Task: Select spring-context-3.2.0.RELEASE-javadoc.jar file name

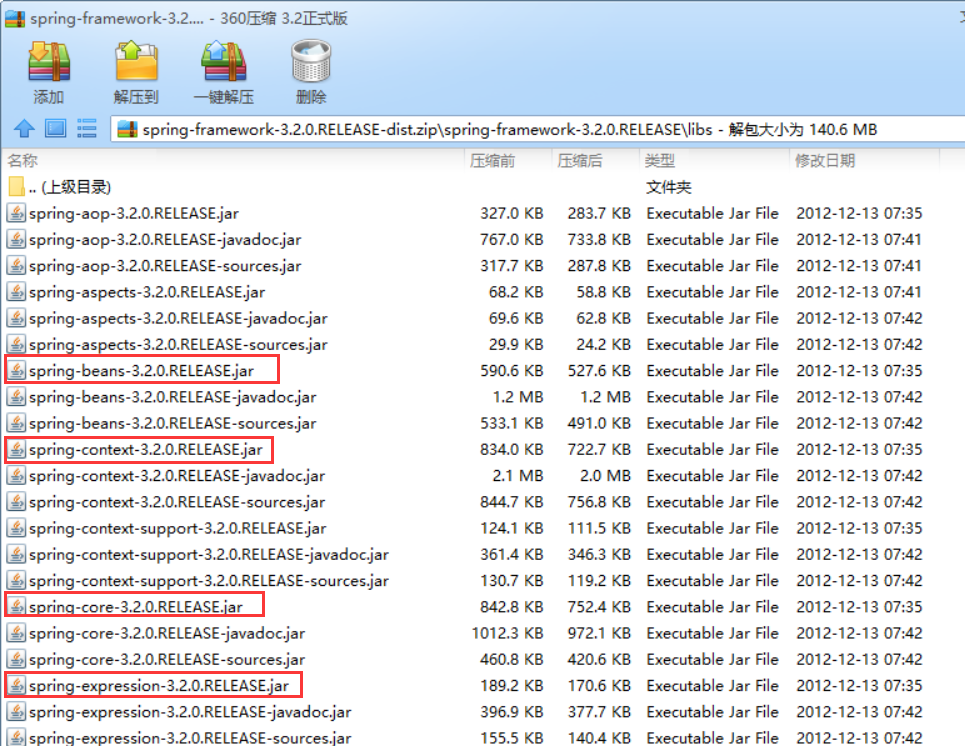Action: 177,476
